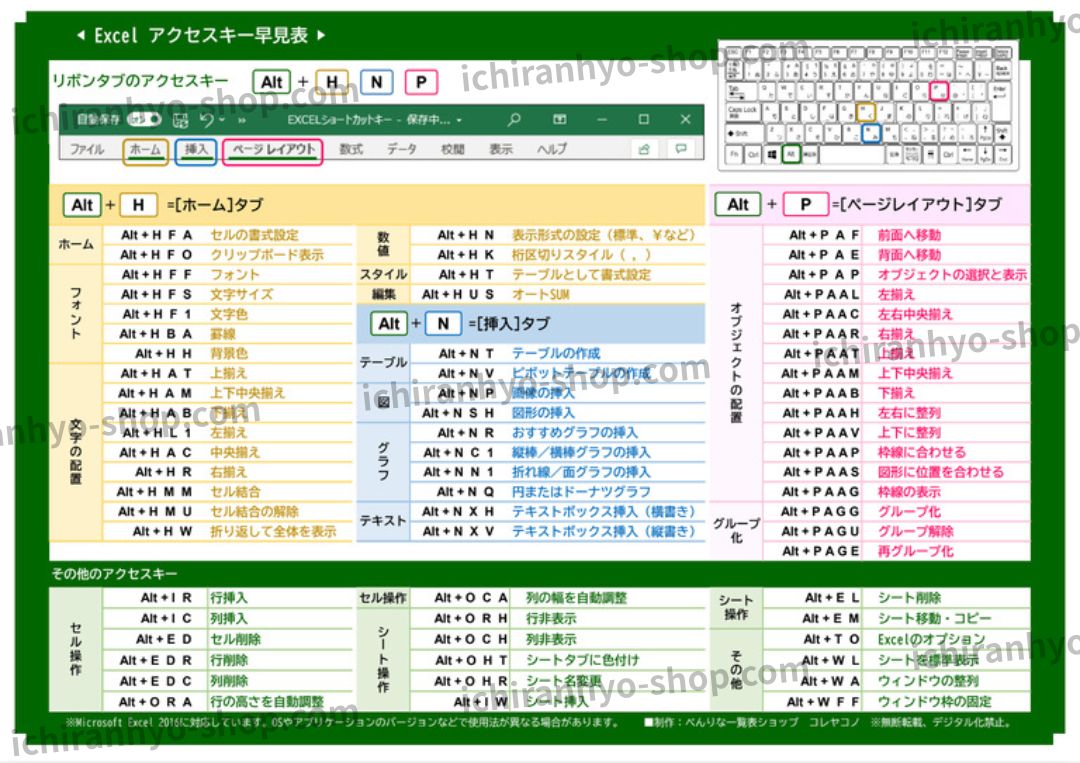1080x763 pixels.
Task: Click the green-outlined Alt key on the keyboard
Action: [x=792, y=155]
